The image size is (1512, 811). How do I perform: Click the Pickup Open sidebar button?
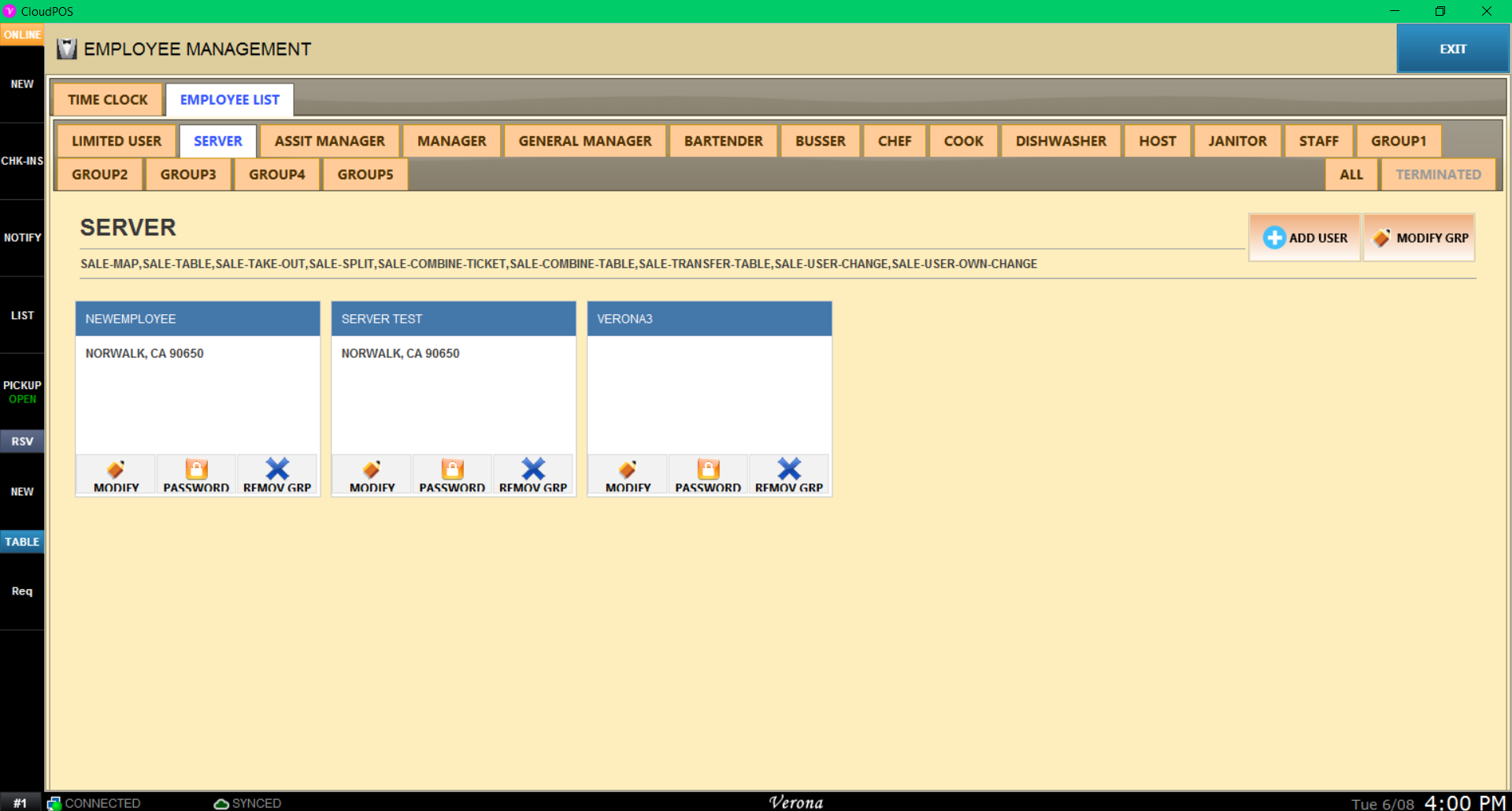coord(22,392)
